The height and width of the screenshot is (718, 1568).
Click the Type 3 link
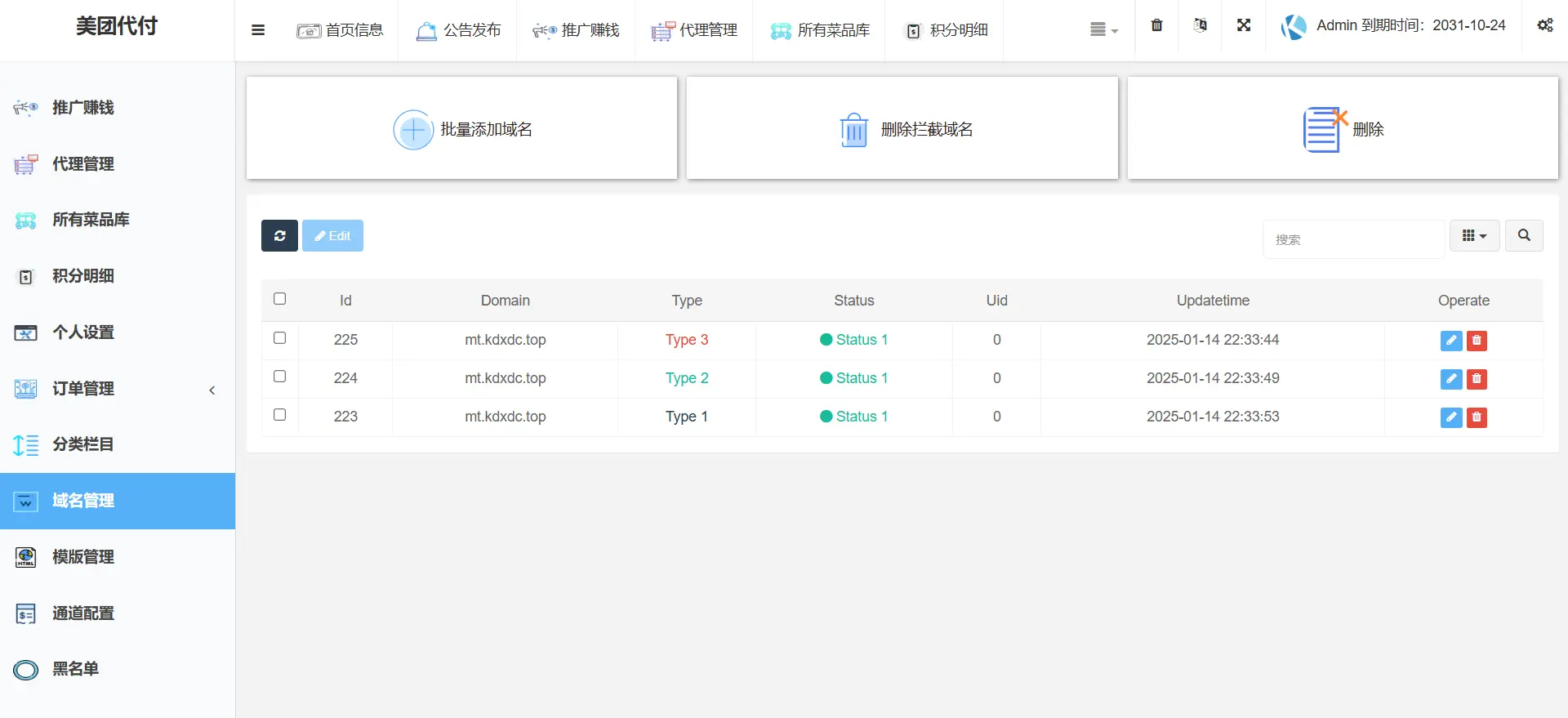pyautogui.click(x=687, y=340)
